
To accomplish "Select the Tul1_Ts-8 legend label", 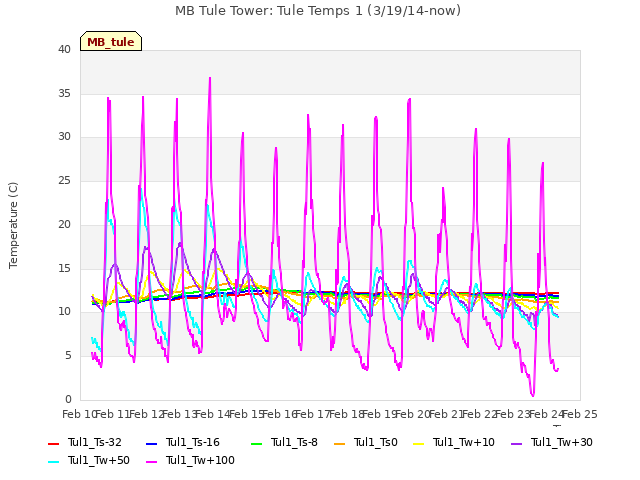I will point(294,442).
